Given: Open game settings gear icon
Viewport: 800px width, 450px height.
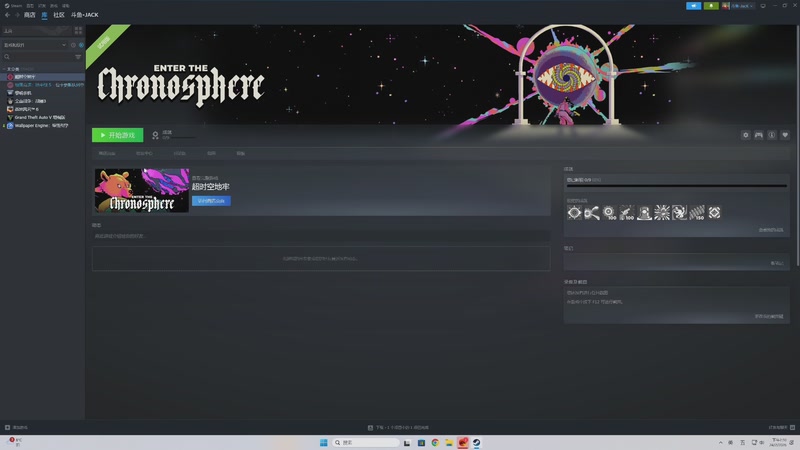Looking at the screenshot, I should point(745,135).
